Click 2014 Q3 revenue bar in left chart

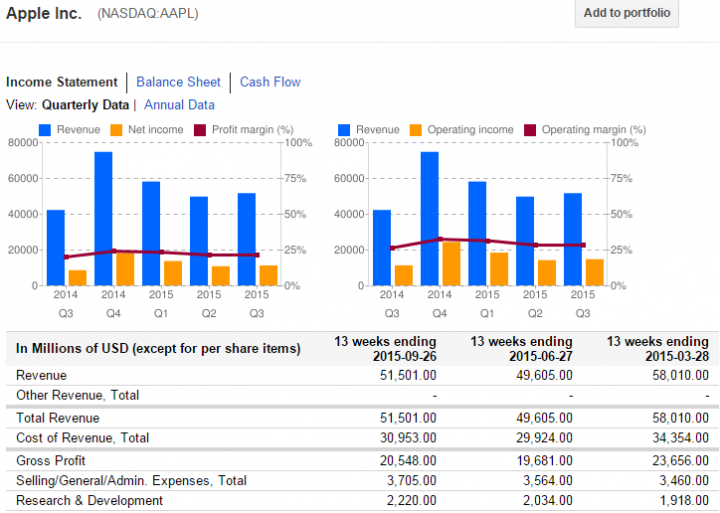point(56,248)
